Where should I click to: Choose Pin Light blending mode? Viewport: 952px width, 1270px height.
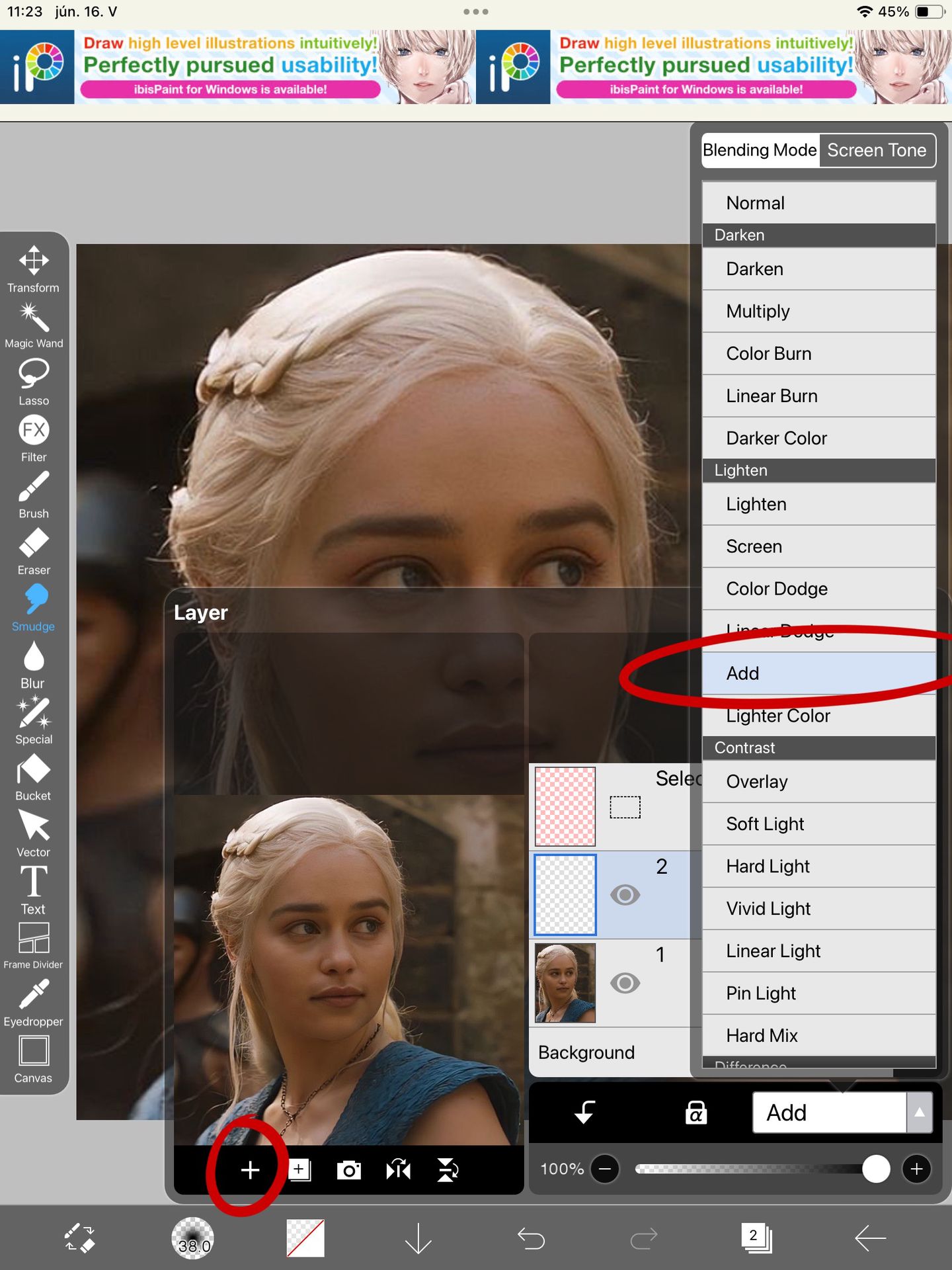[x=818, y=994]
